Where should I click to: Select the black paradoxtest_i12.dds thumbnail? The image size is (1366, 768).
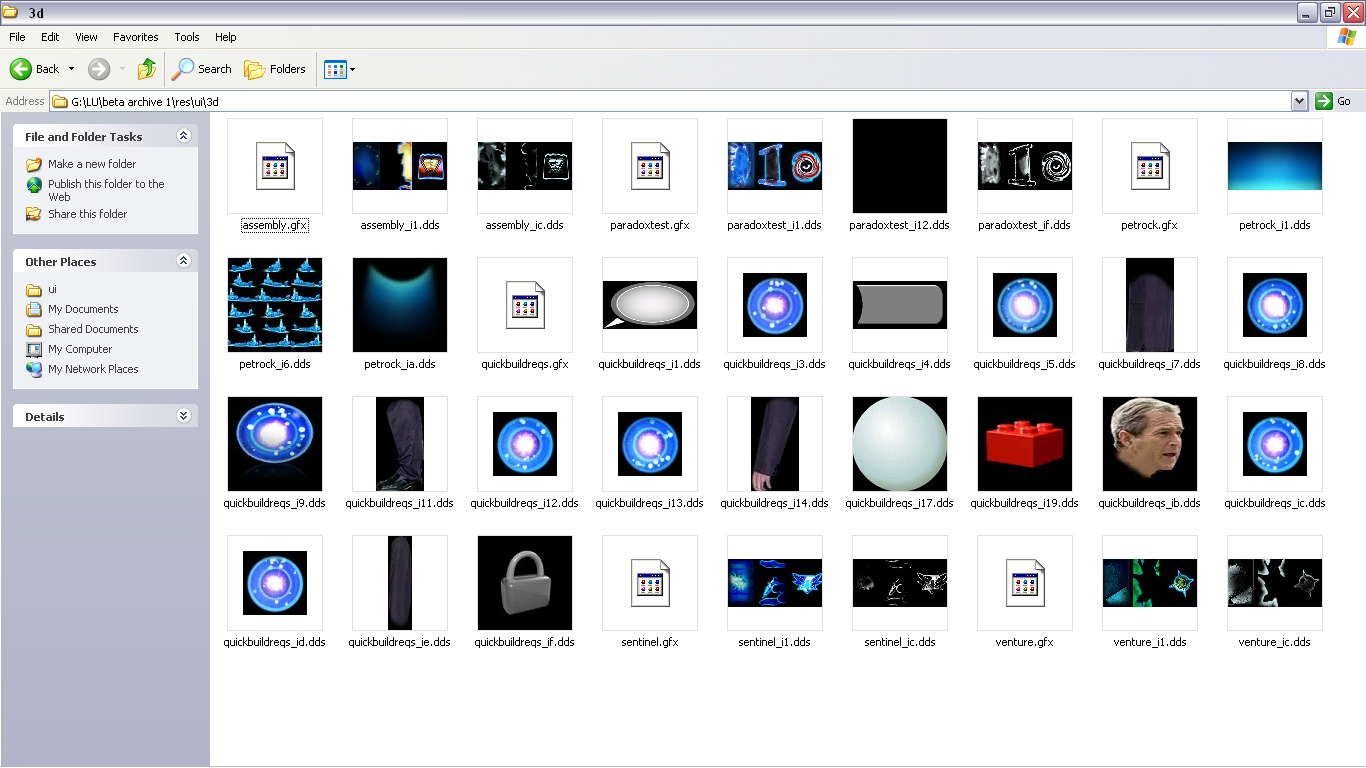(900, 166)
